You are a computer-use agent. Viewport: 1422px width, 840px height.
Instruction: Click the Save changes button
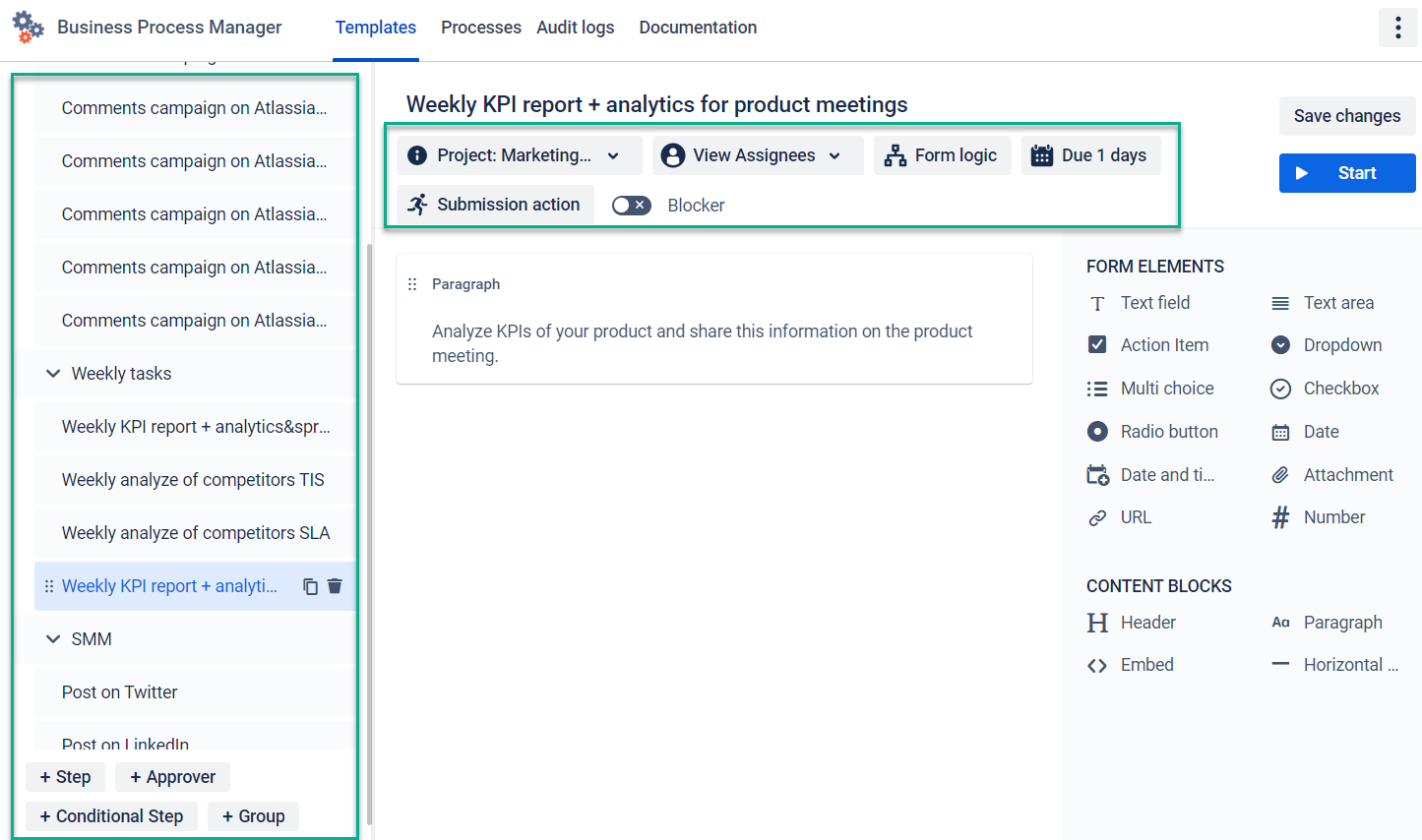point(1347,116)
